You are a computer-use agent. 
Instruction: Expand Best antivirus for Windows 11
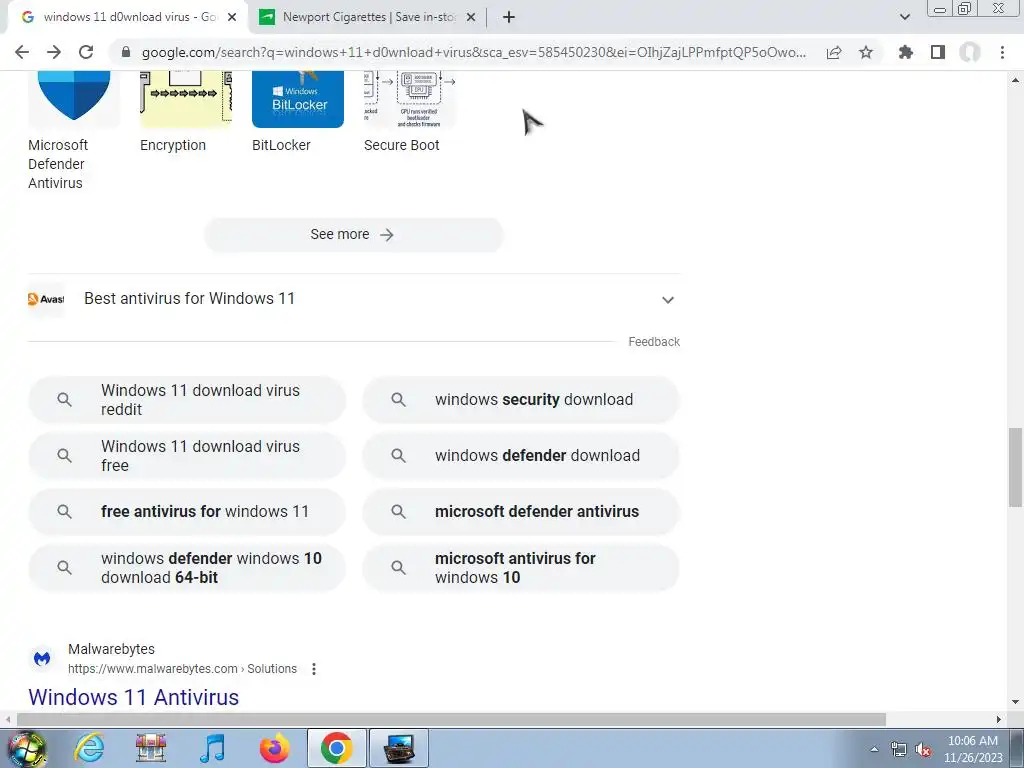(x=354, y=299)
